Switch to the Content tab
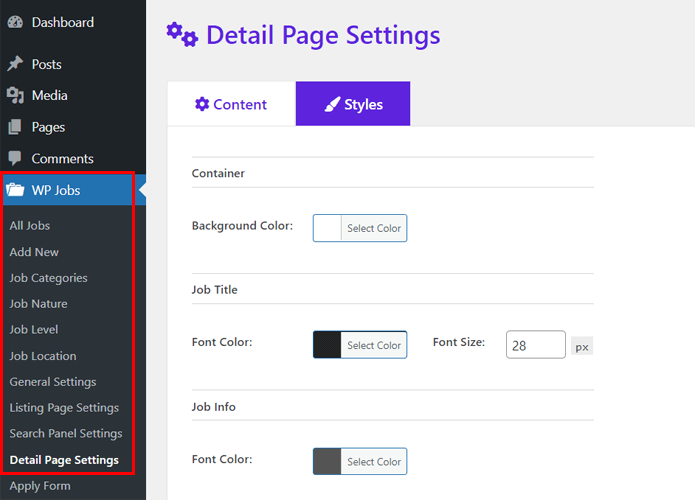The width and height of the screenshot is (695, 500). coord(231,104)
